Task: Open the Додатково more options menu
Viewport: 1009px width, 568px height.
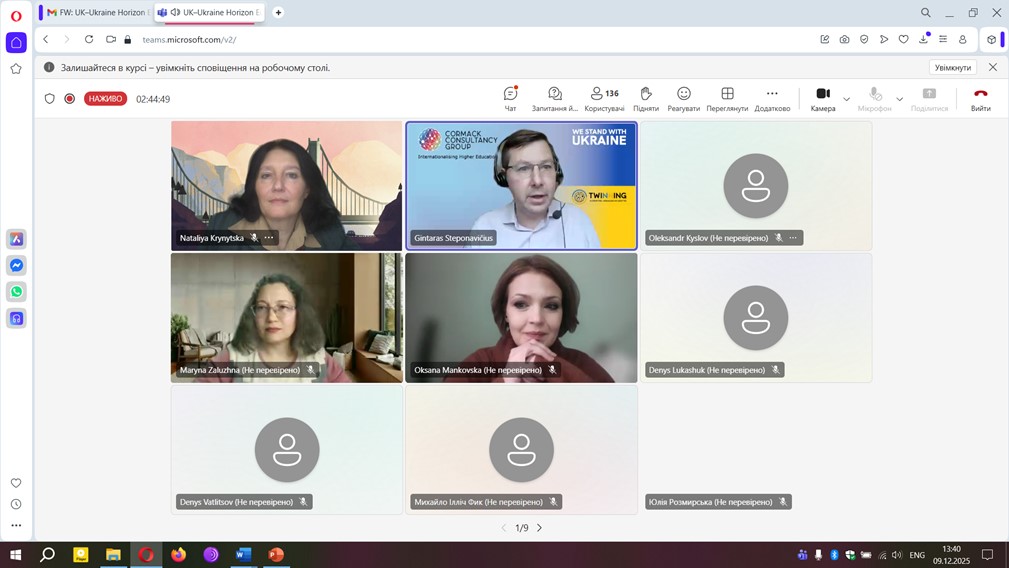Action: (772, 98)
